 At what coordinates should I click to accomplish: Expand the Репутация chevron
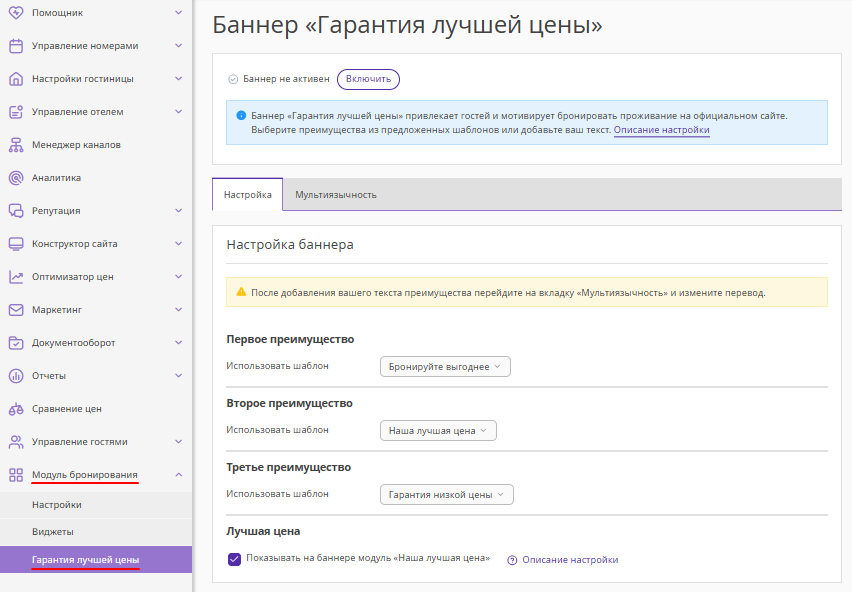(x=178, y=211)
